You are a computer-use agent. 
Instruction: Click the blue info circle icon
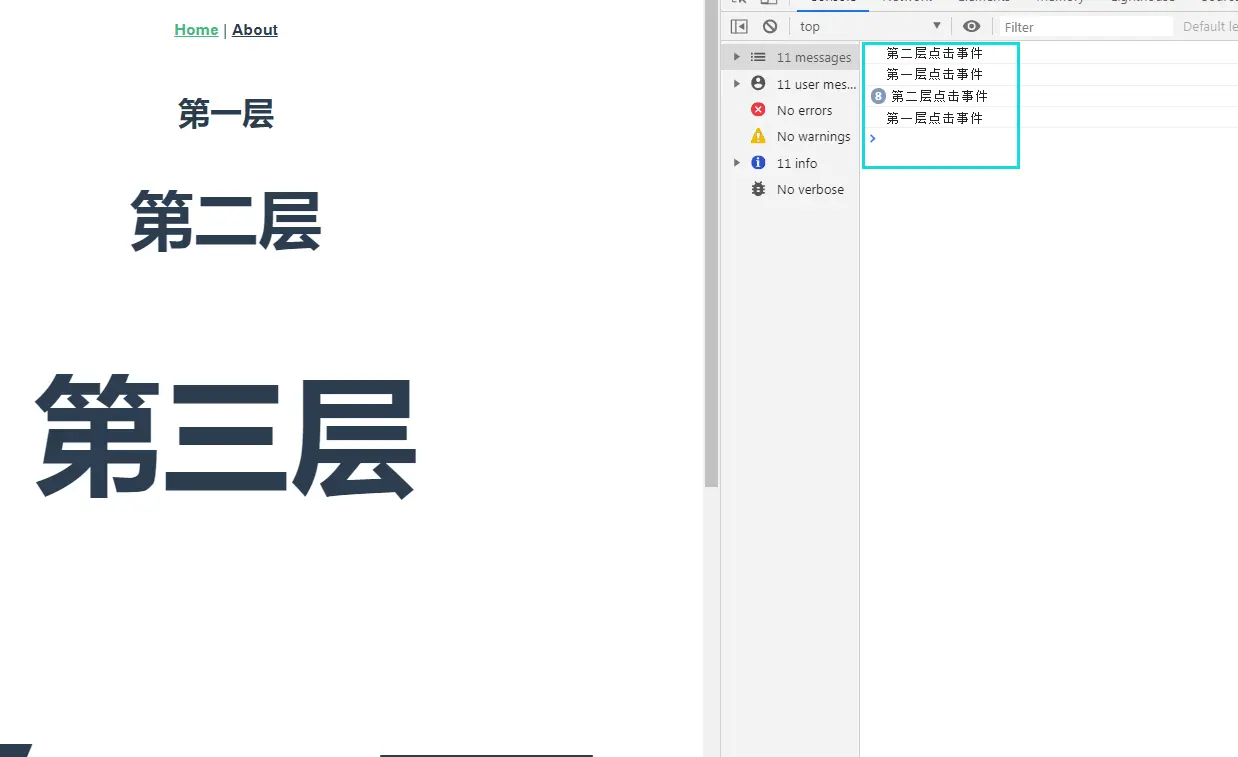(758, 163)
